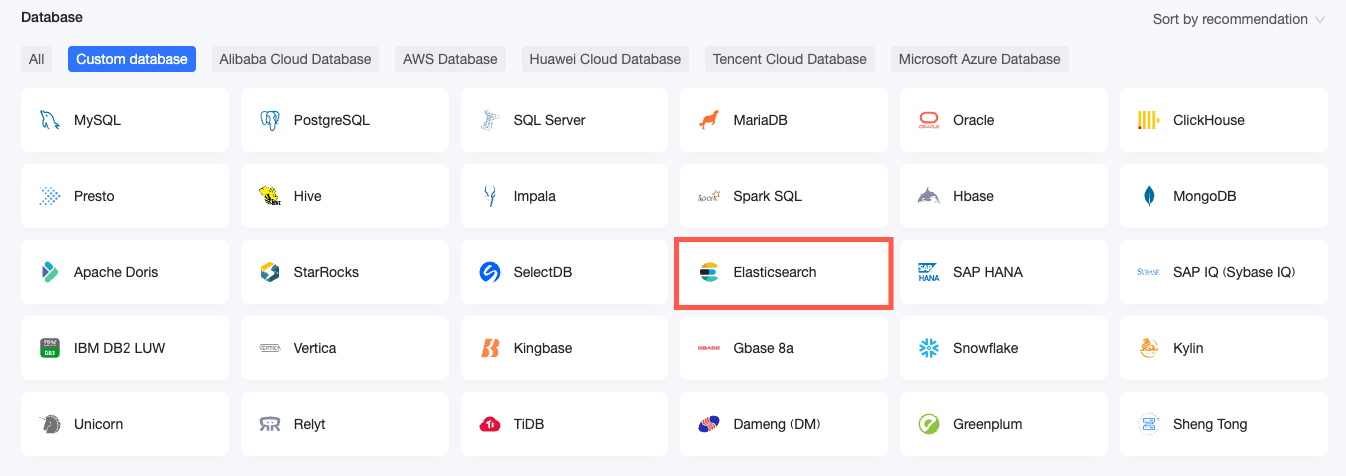1346x476 pixels.
Task: Switch to Microsoft Azure Database tab
Action: pyautogui.click(x=980, y=59)
